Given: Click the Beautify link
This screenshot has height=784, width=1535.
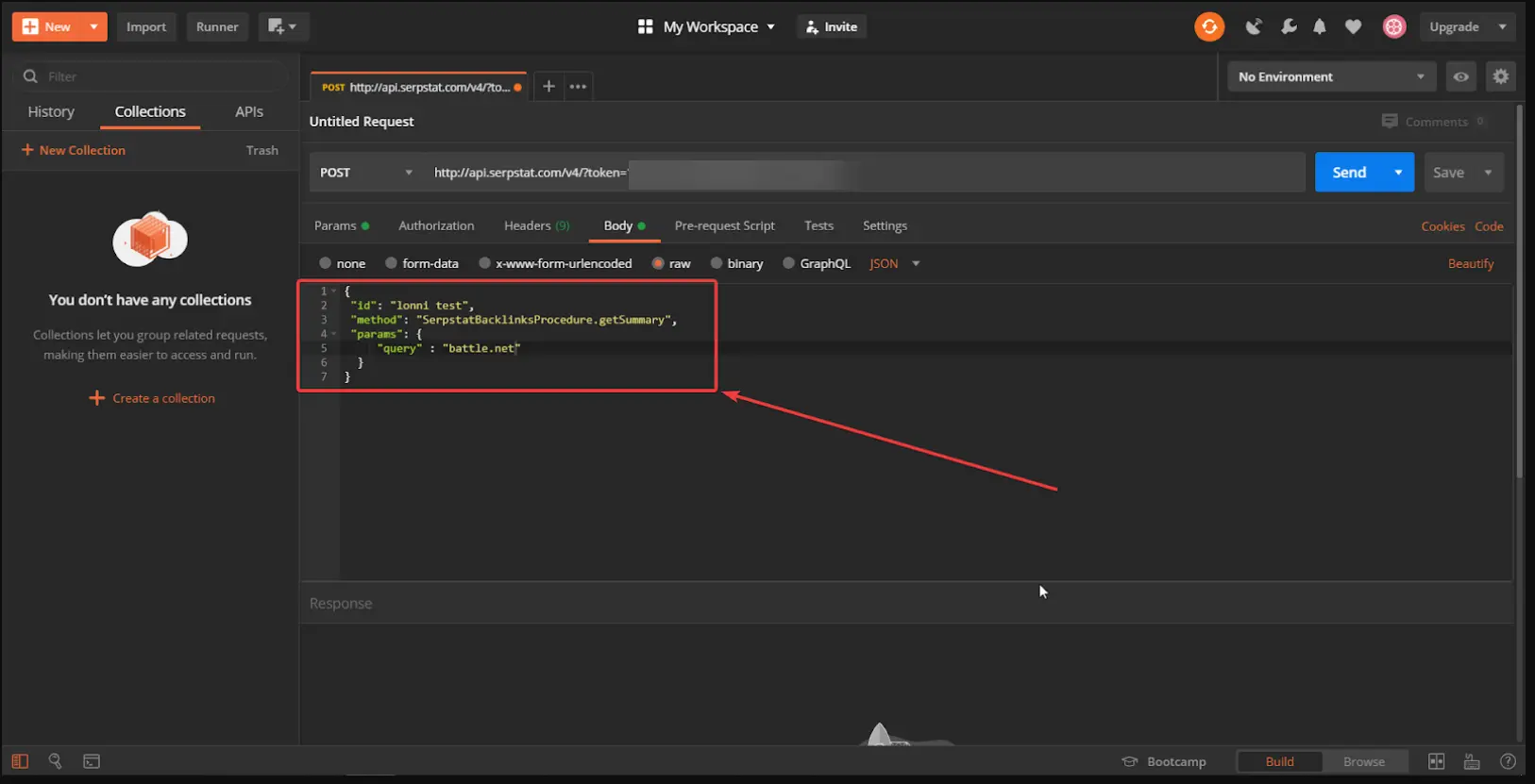Looking at the screenshot, I should 1471,263.
